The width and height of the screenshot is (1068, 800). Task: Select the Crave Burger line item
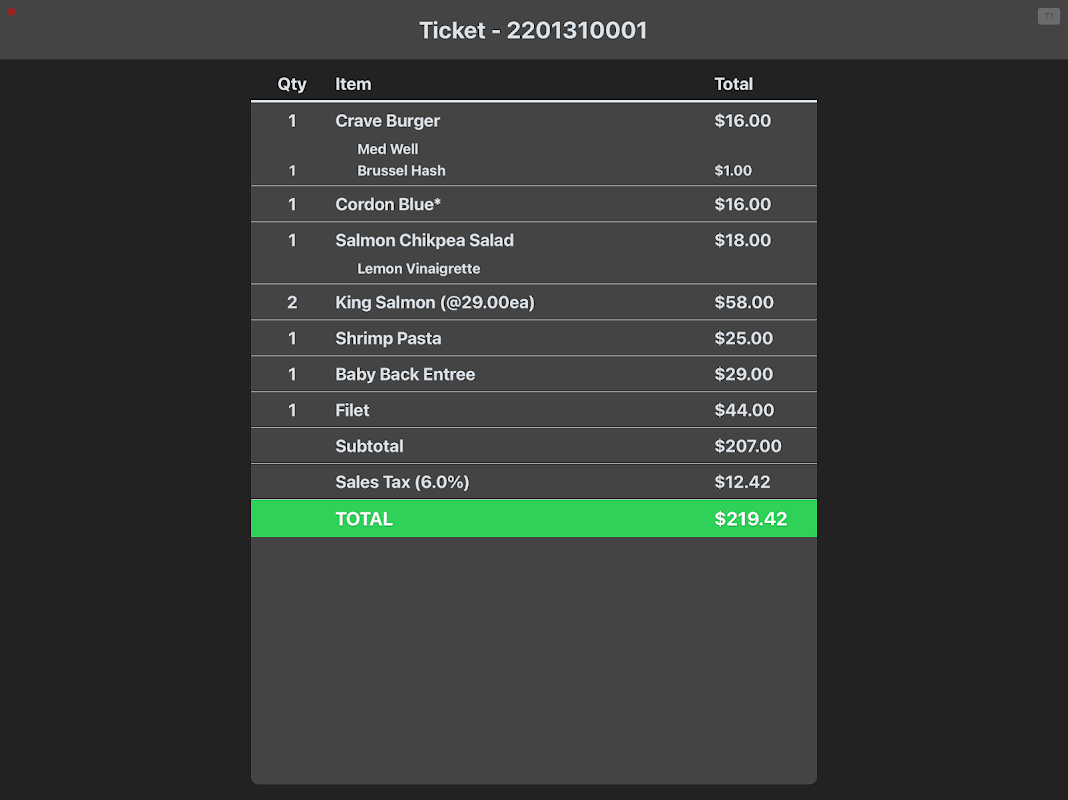(x=388, y=121)
